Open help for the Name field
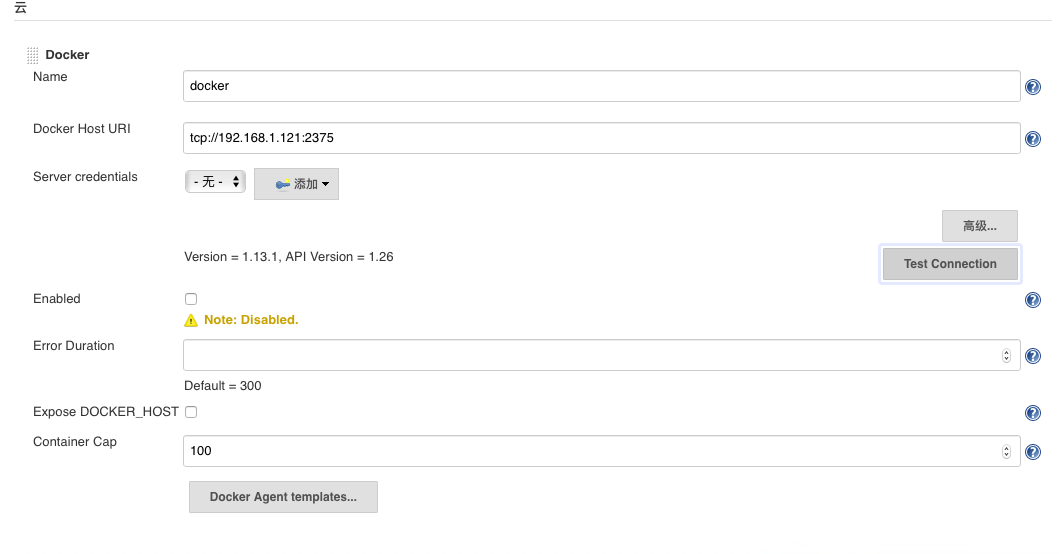 [x=1033, y=86]
